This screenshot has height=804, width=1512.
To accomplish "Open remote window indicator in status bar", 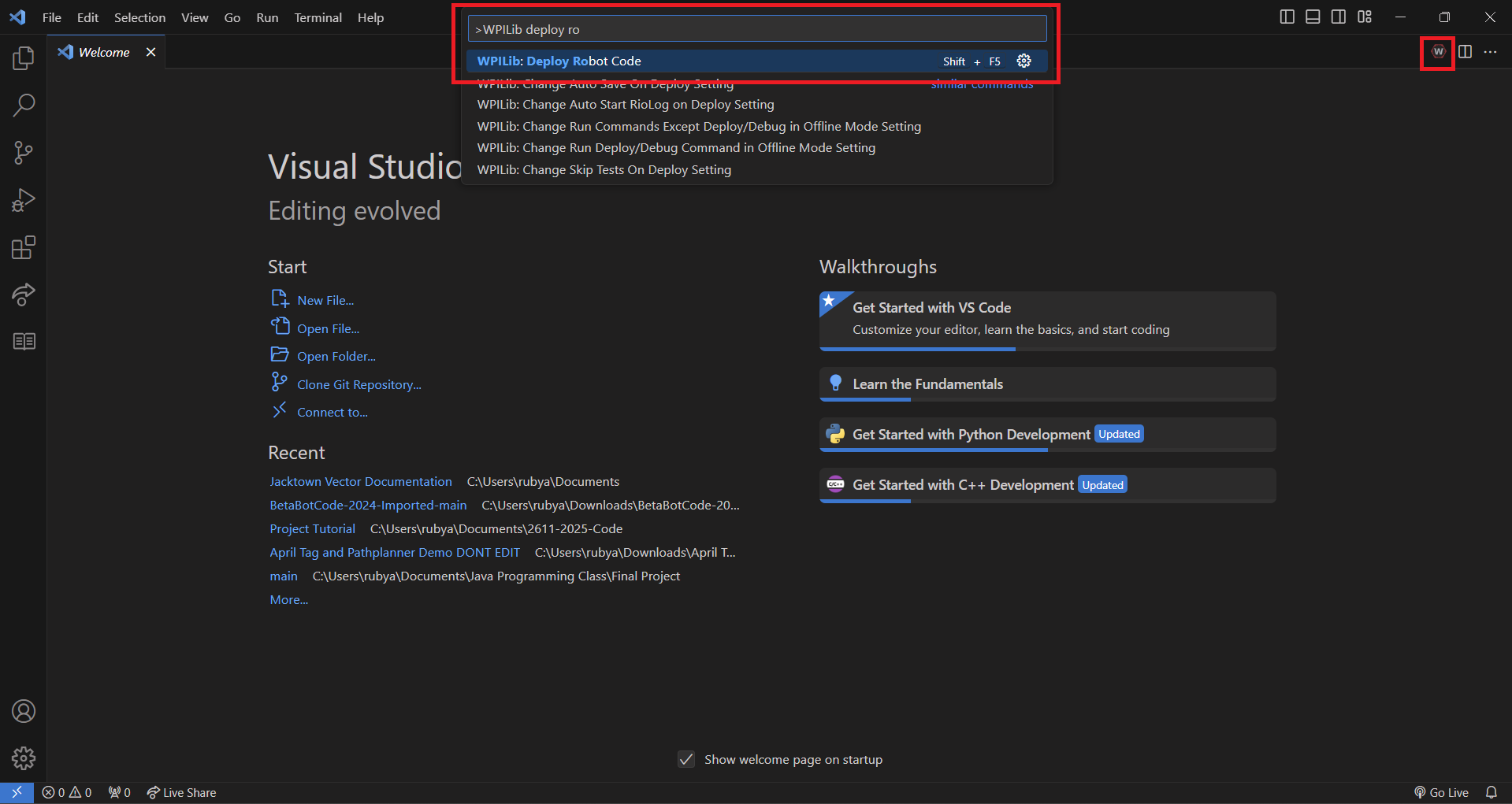I will 17,792.
